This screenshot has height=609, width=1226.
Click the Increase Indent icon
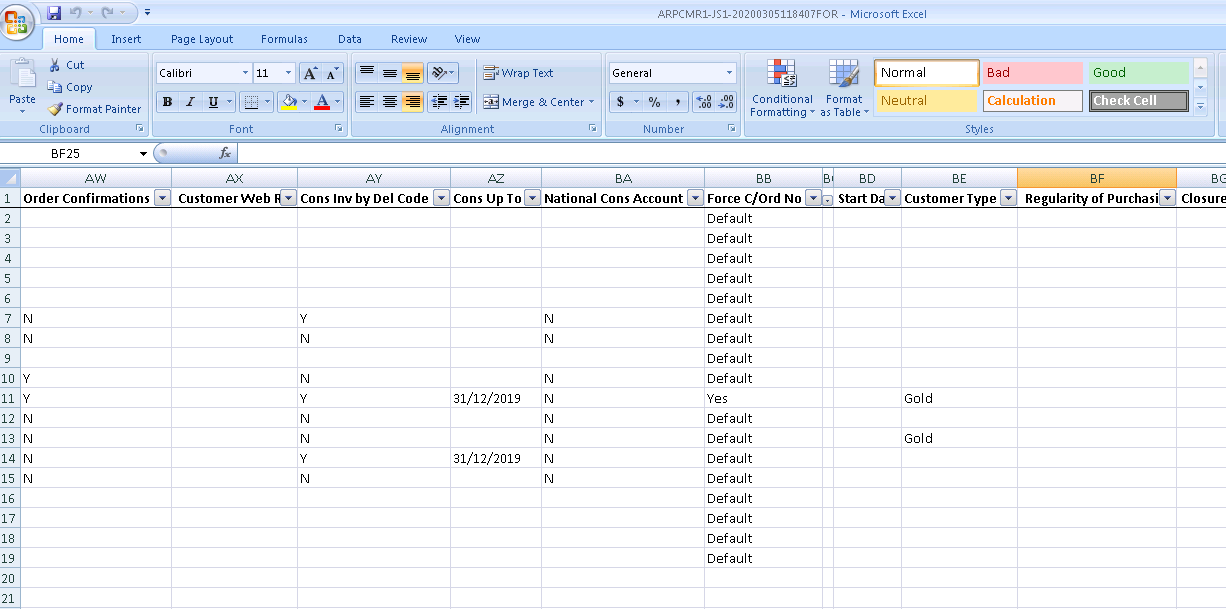click(462, 102)
